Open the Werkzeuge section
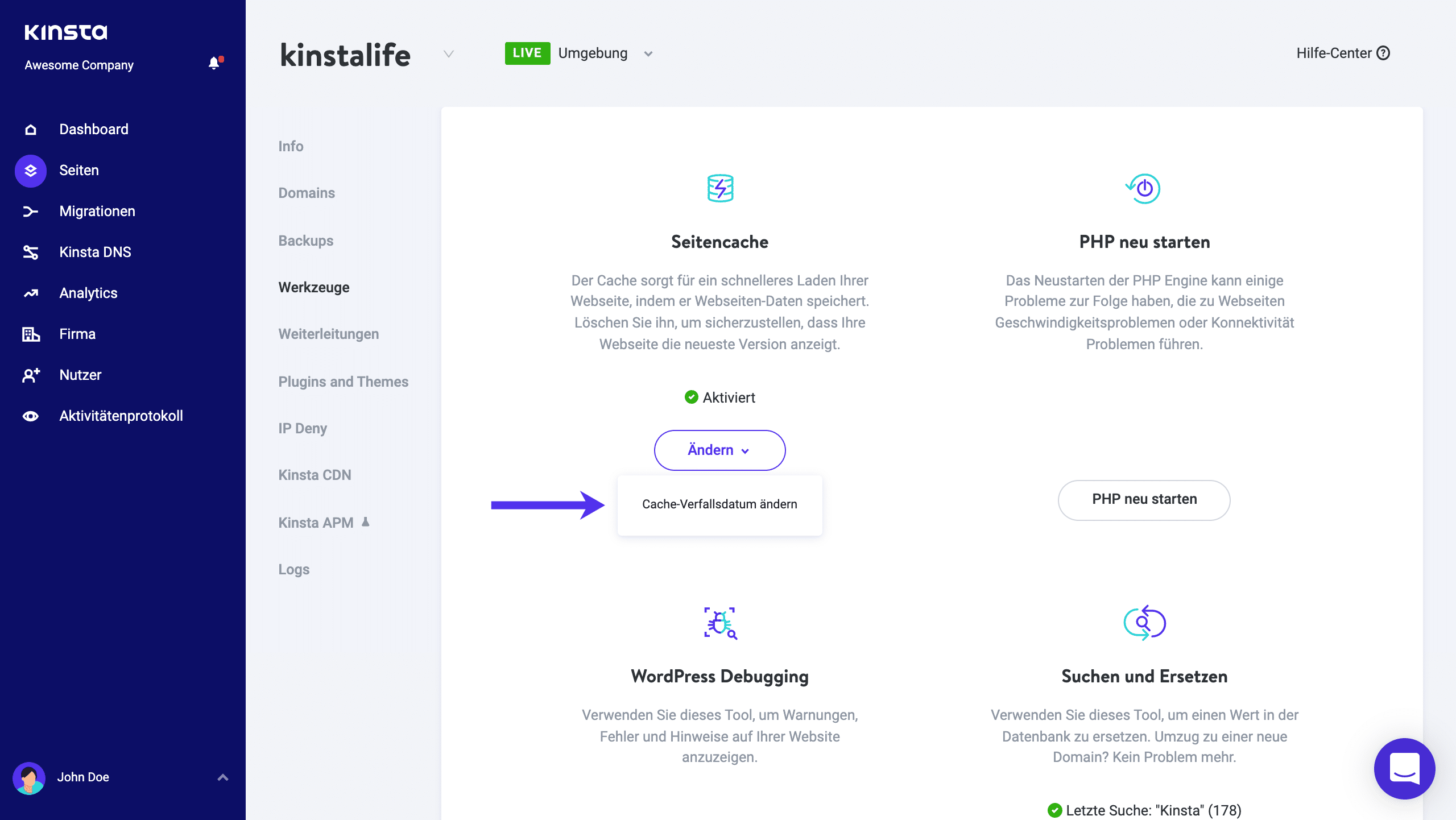The image size is (1456, 820). pyautogui.click(x=313, y=287)
